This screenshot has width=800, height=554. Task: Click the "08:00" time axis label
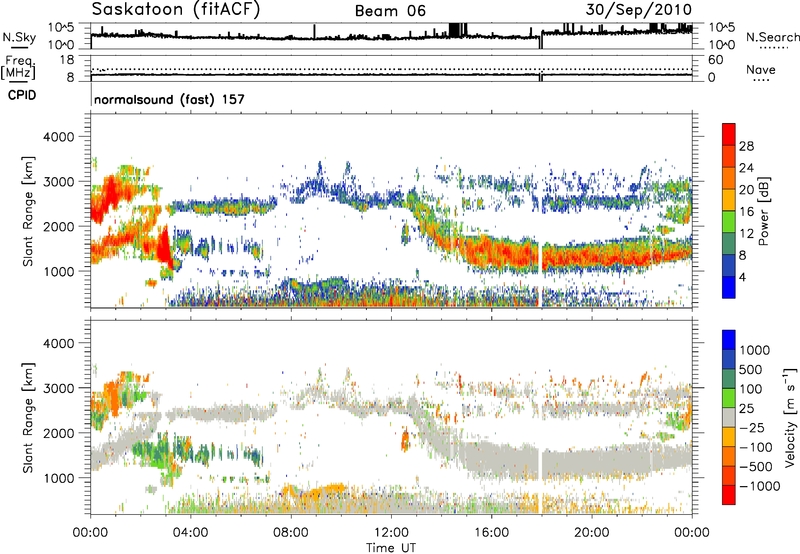(x=291, y=533)
